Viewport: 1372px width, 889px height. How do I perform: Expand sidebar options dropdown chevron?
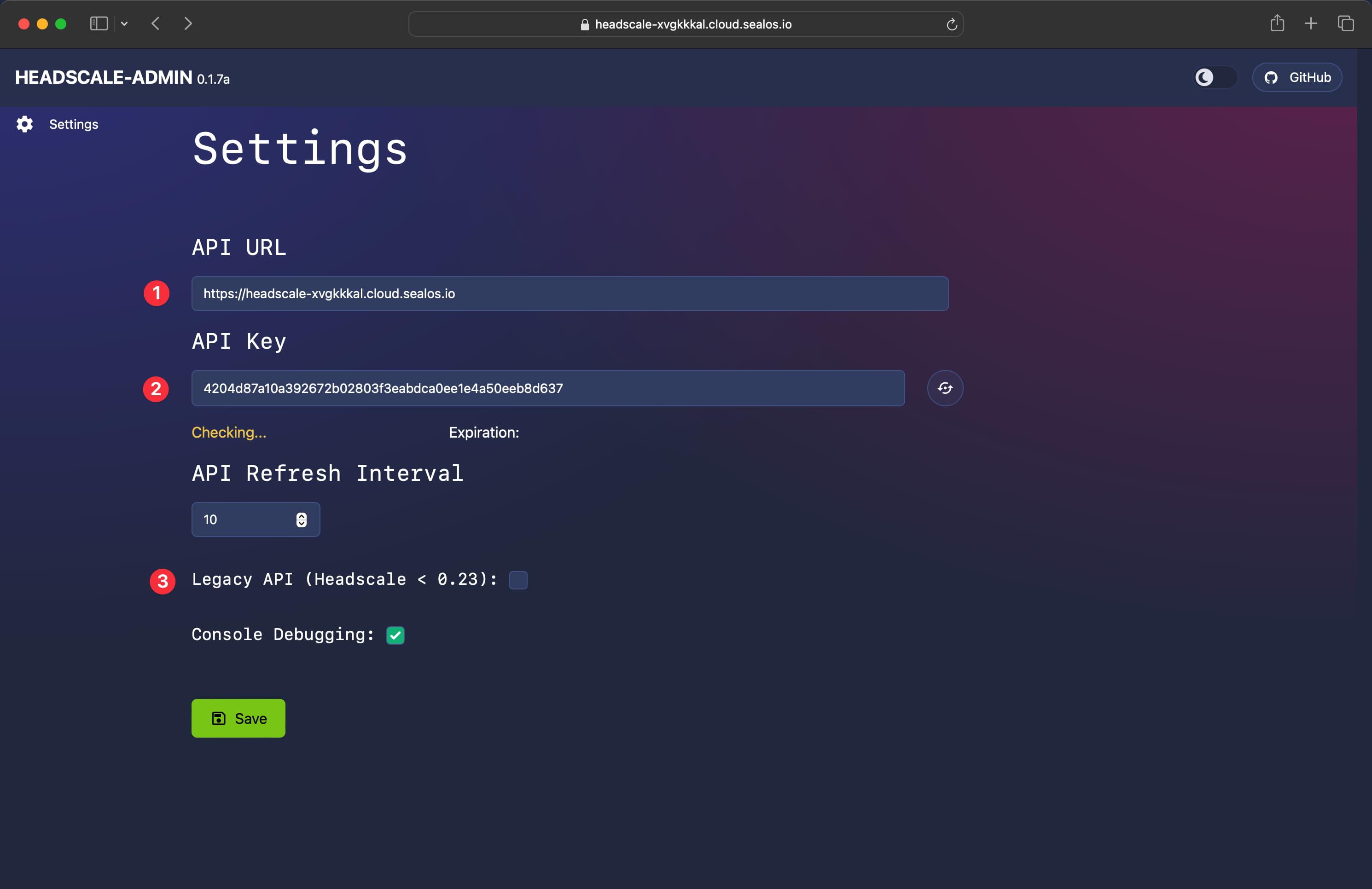[124, 23]
